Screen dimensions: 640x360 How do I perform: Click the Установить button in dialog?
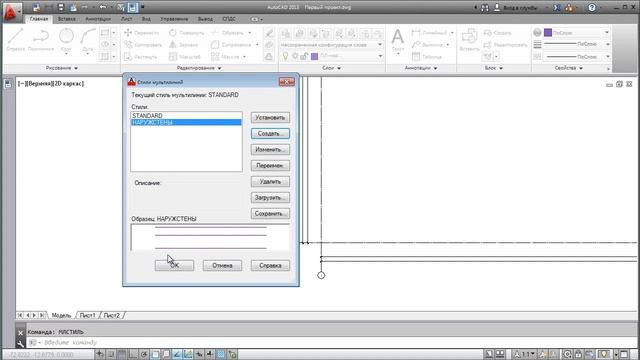tap(270, 118)
